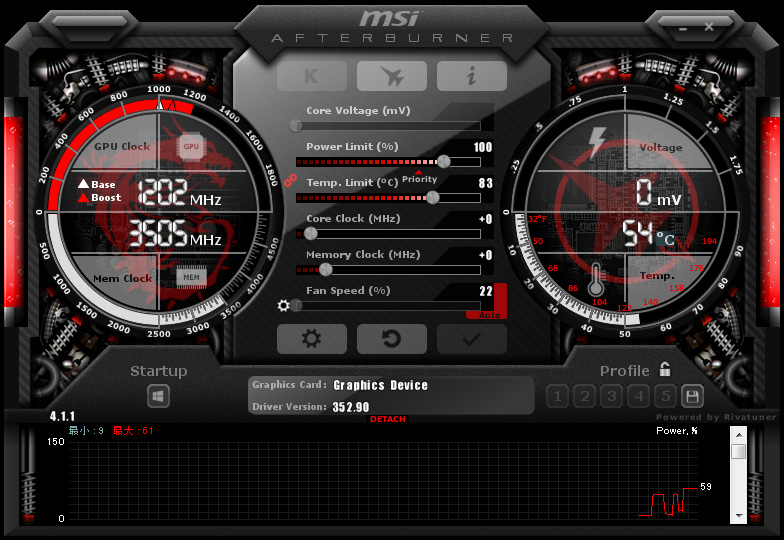Click the GPU chip icon in gauge
784x540 pixels.
pyautogui.click(x=191, y=146)
